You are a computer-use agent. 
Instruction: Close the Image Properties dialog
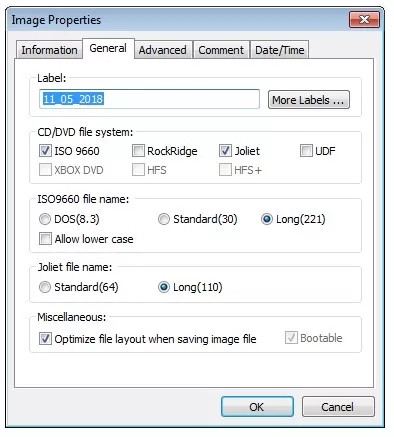[364, 20]
